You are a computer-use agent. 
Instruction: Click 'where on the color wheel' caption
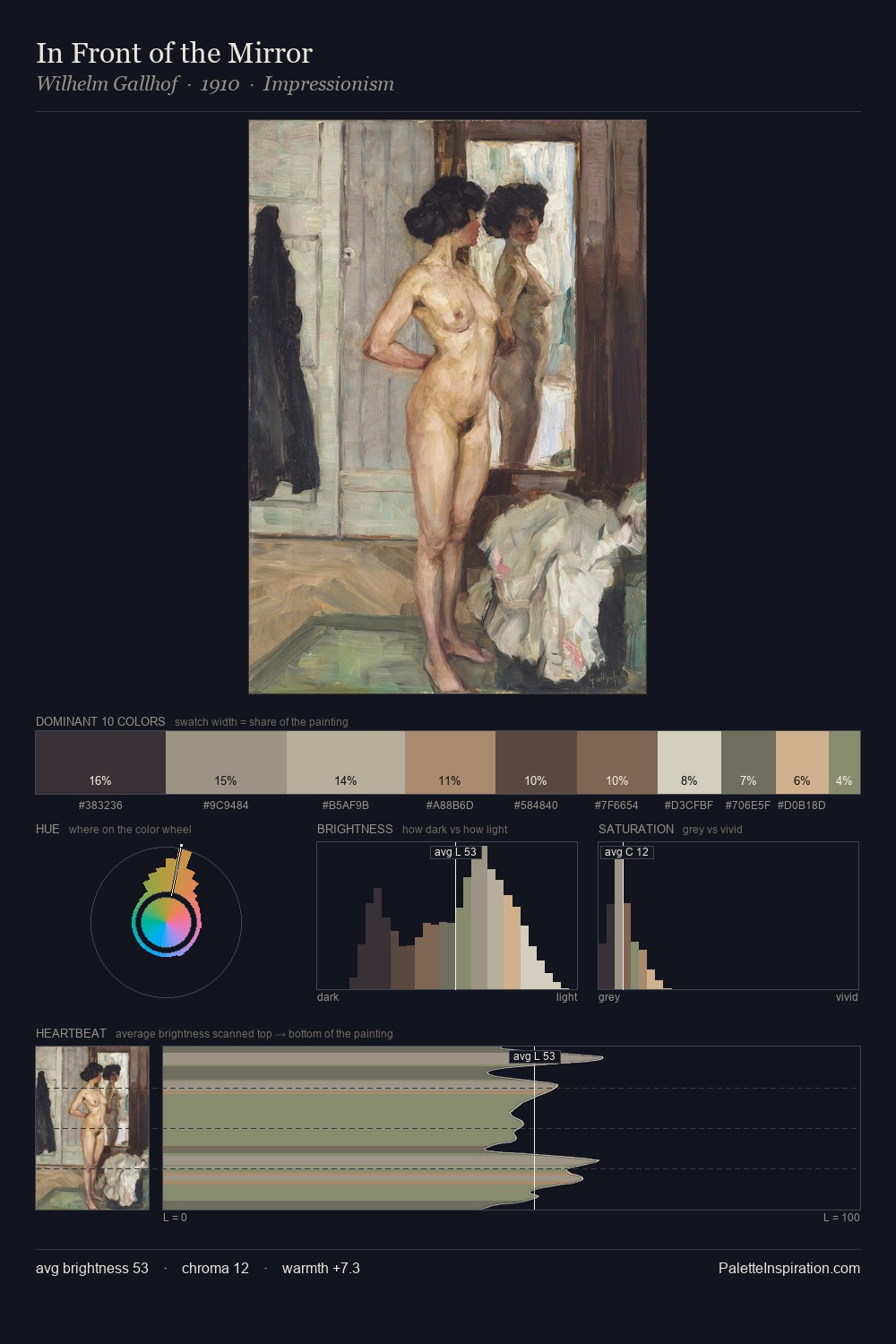130,830
